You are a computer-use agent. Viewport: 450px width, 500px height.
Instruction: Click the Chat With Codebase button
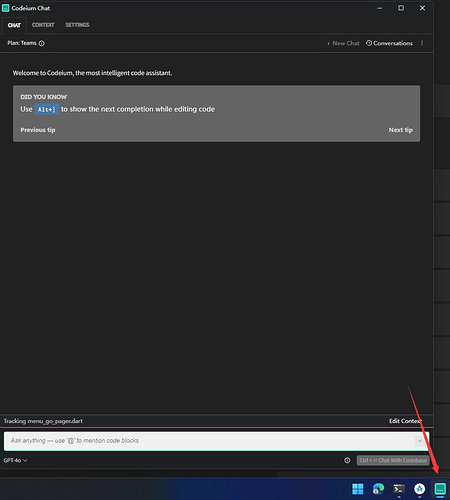pyautogui.click(x=393, y=460)
